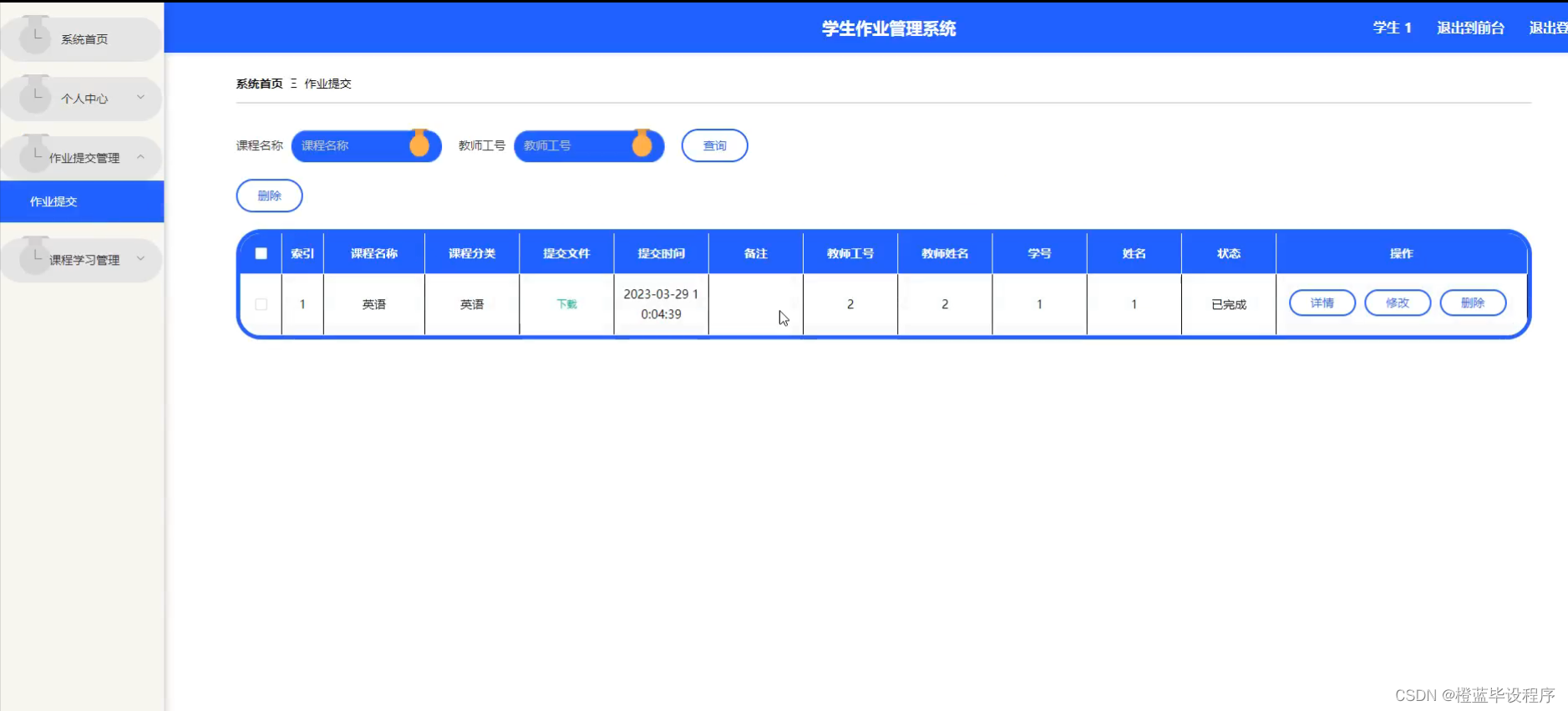Viewport: 1568px width, 711px height.
Task: Click the 查询 search button
Action: pos(714,145)
